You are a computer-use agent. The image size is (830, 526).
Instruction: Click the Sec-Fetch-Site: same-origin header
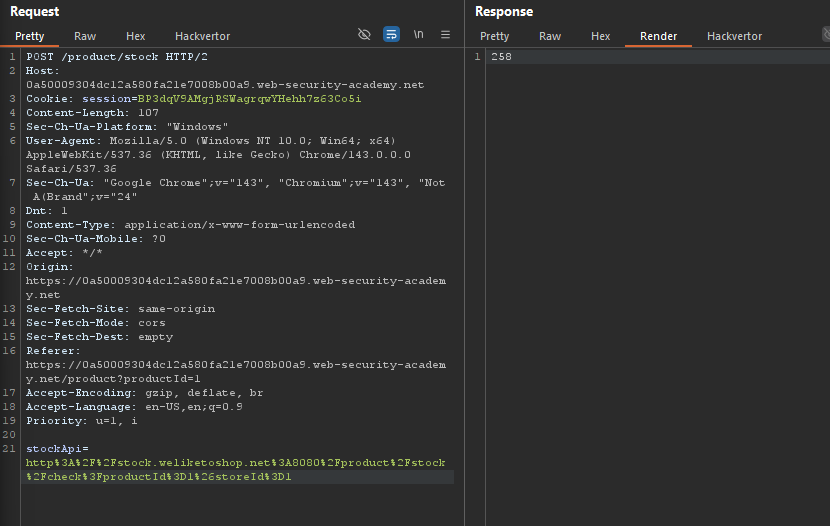click(121, 309)
